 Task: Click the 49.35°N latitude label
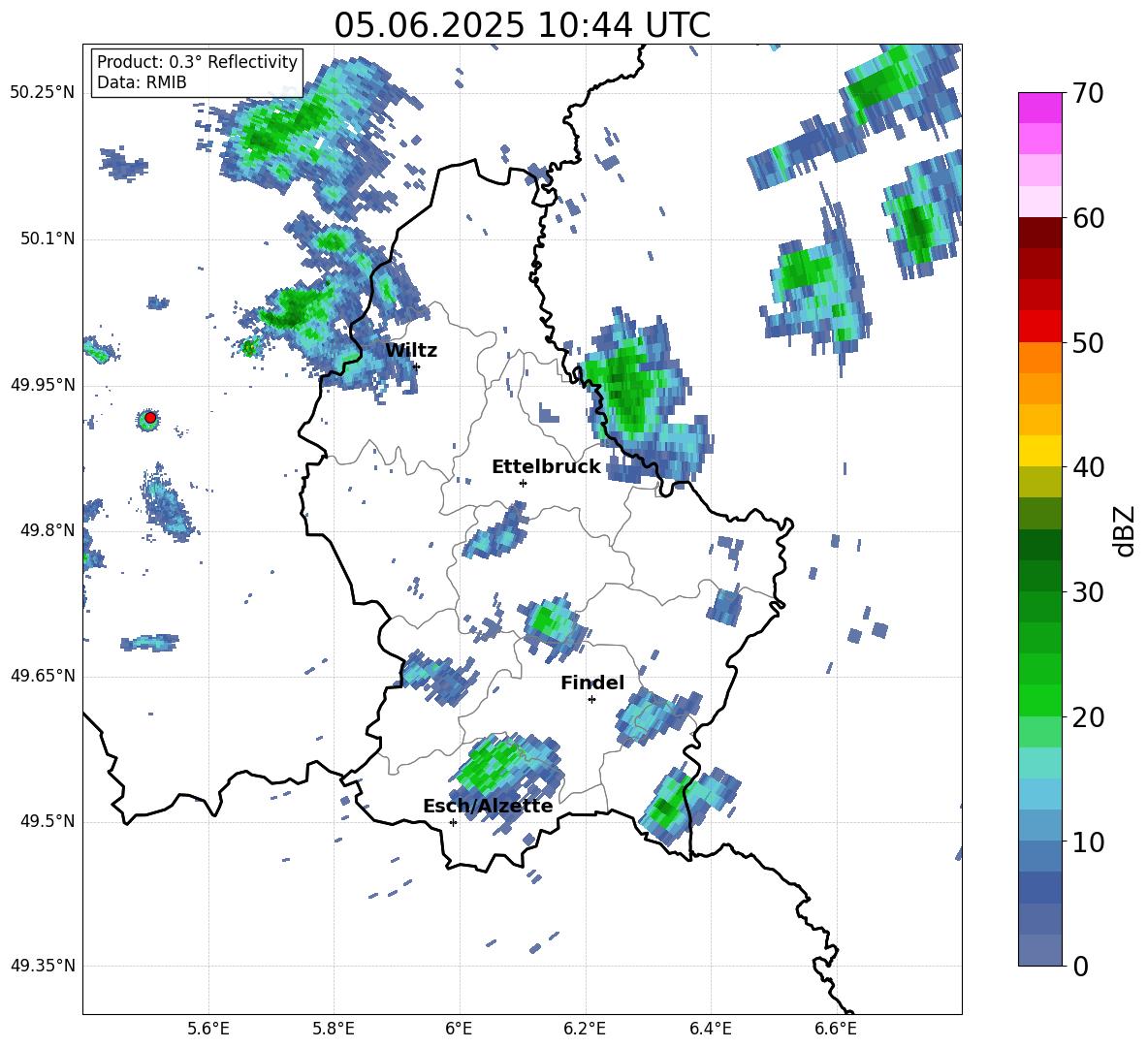[42, 966]
